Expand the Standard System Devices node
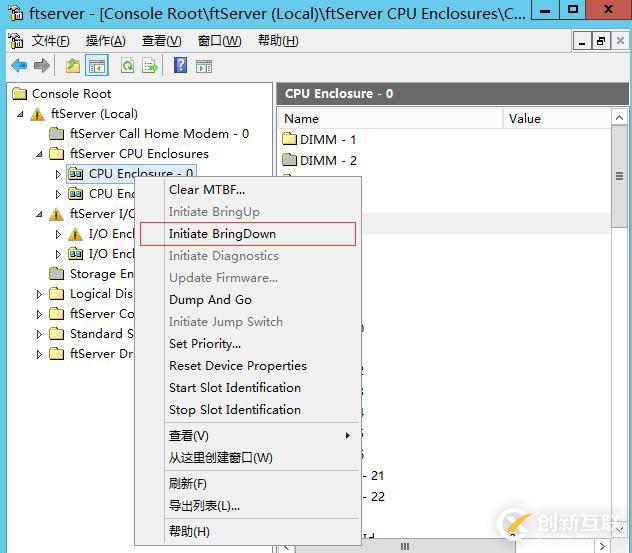 point(39,334)
